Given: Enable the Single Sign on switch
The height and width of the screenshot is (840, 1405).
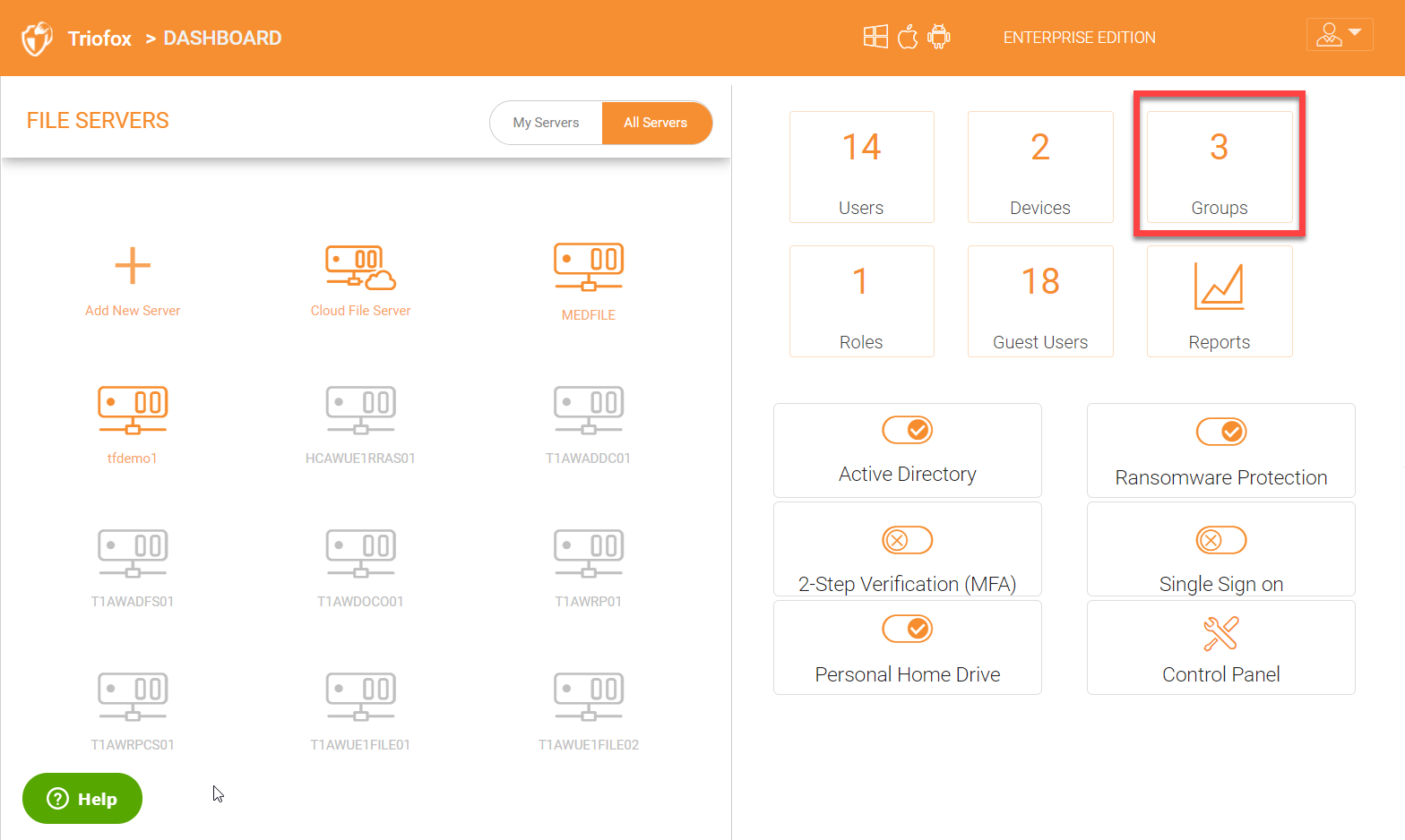Looking at the screenshot, I should tap(1221, 540).
